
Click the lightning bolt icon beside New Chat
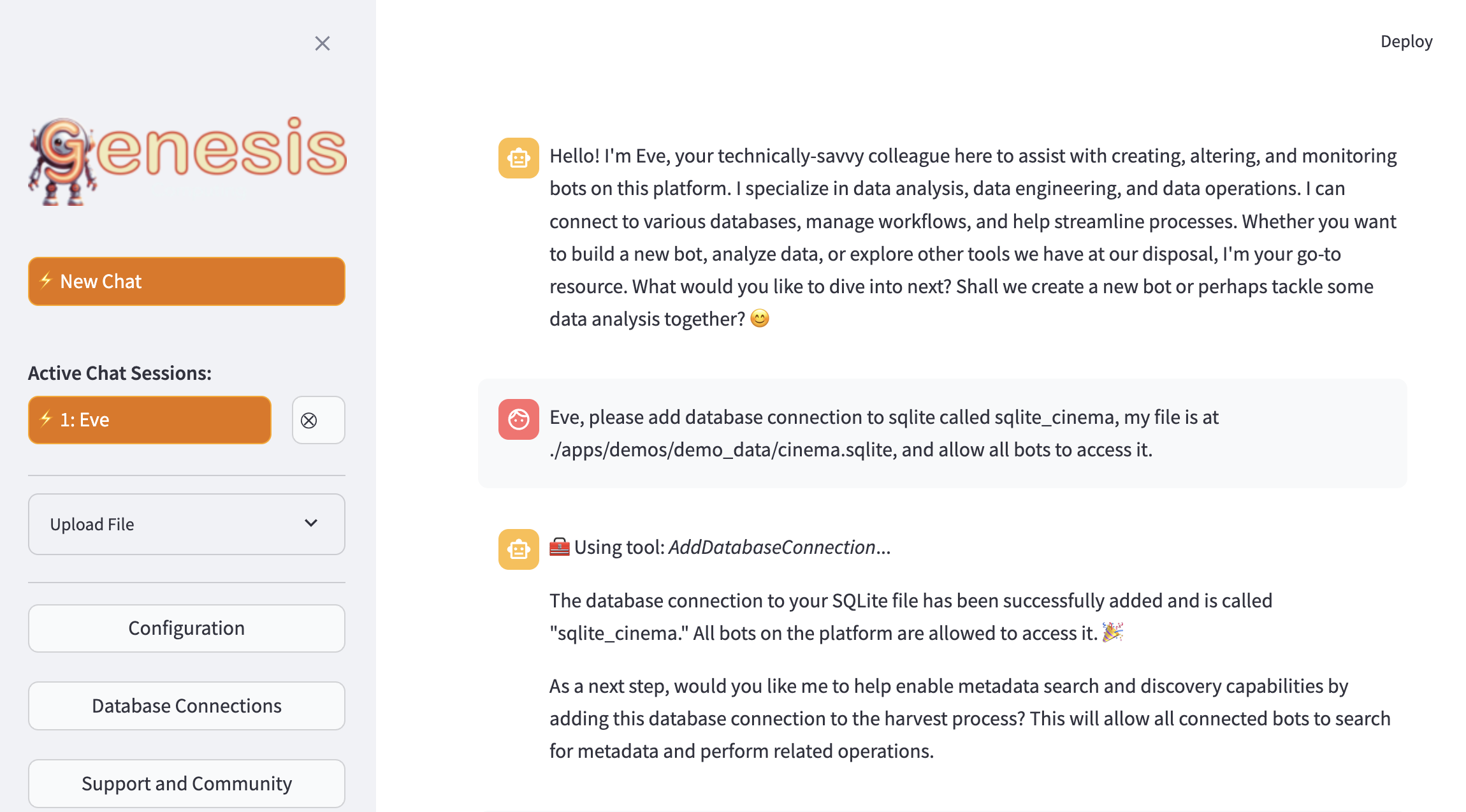(x=46, y=280)
